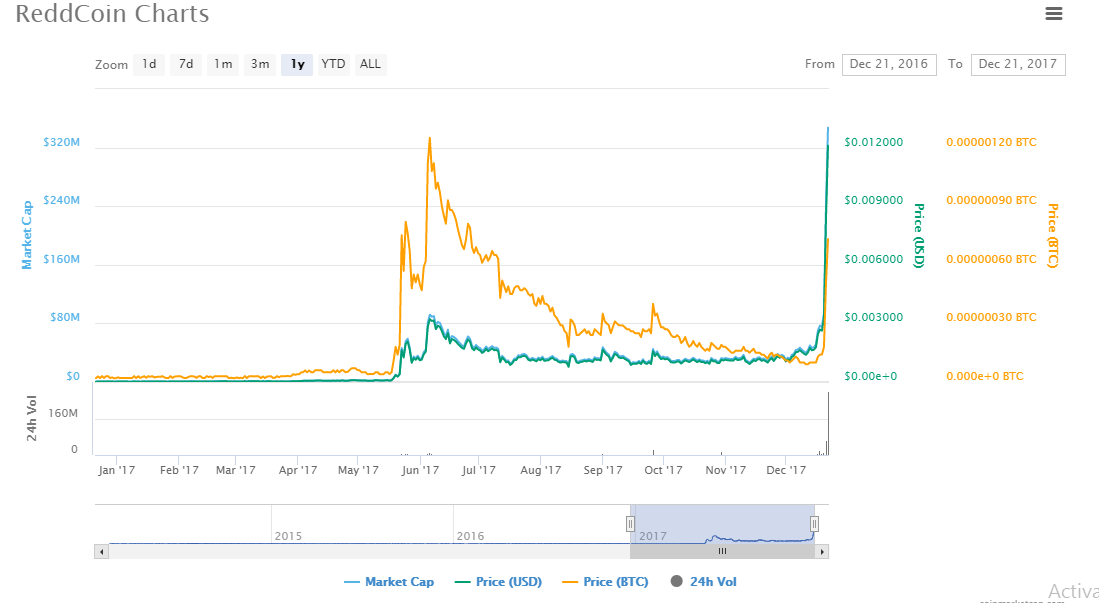This screenshot has height=603, width=1099.
Task: Click the From date field
Action: click(x=888, y=64)
